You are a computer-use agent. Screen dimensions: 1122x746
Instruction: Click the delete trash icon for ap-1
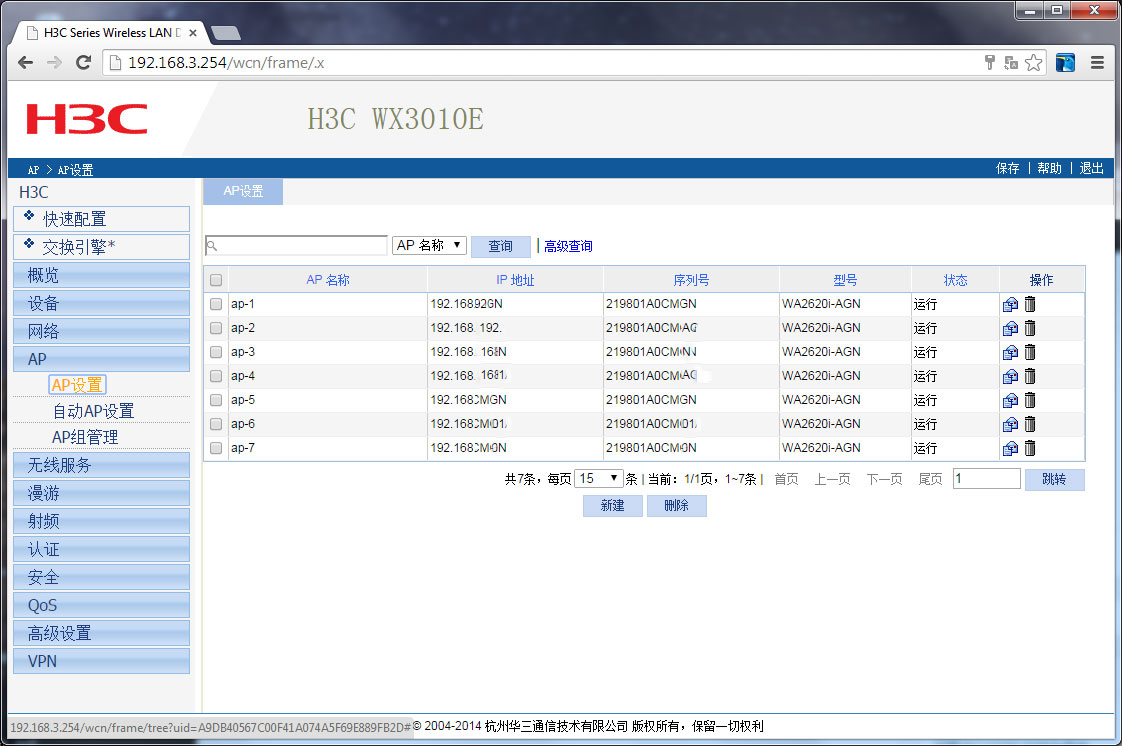click(1030, 304)
